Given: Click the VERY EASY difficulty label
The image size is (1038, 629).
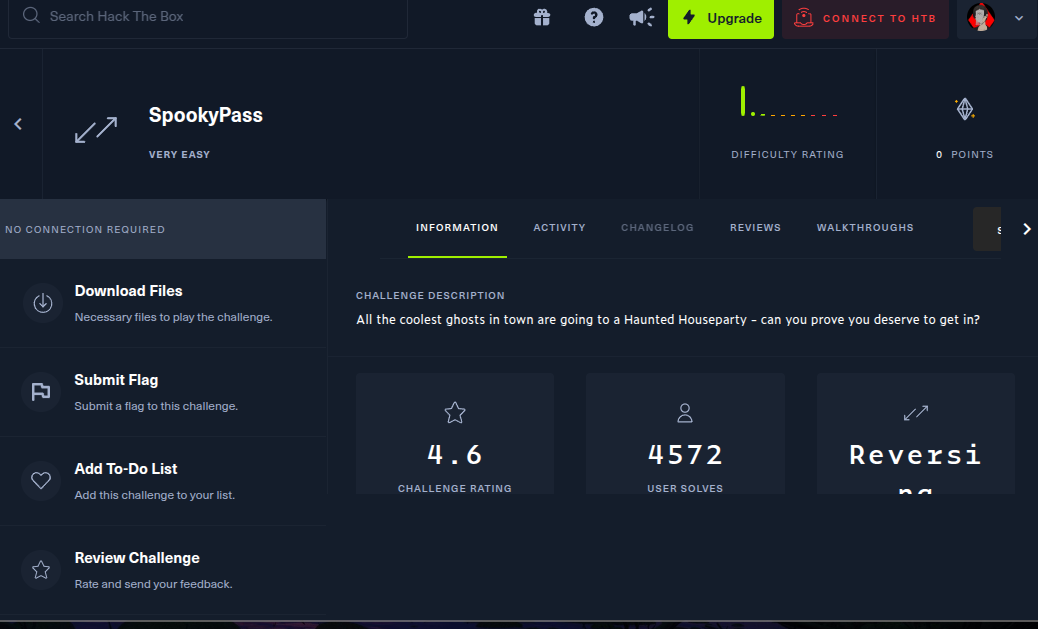Looking at the screenshot, I should [179, 154].
